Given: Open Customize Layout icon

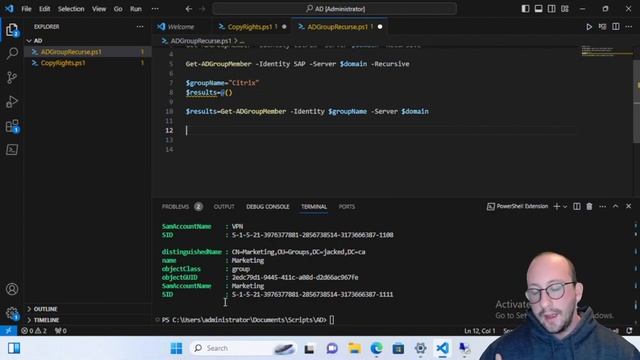Looking at the screenshot, I should [x=565, y=9].
